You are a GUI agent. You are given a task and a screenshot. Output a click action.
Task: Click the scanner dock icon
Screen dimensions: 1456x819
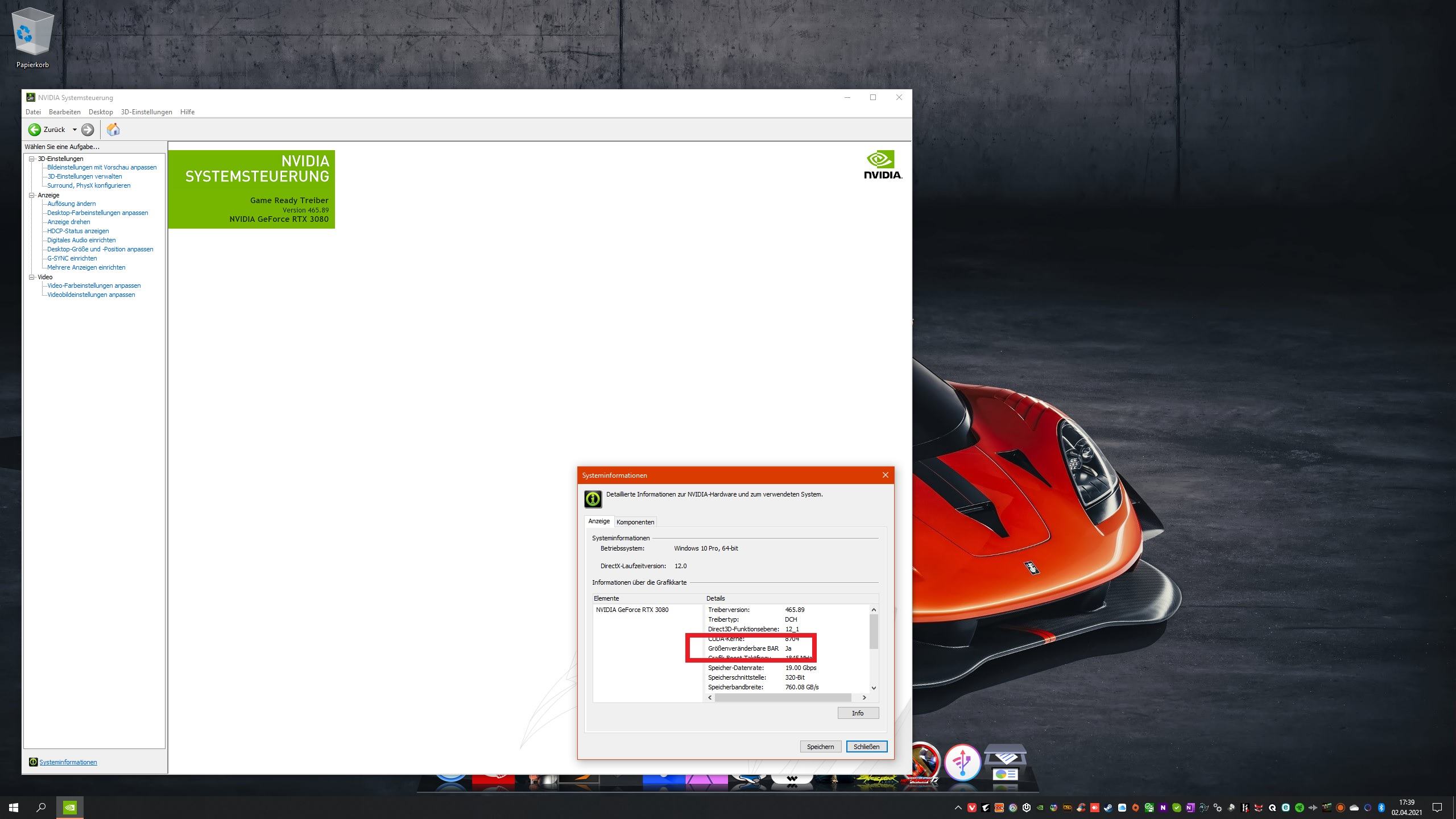[x=1005, y=763]
